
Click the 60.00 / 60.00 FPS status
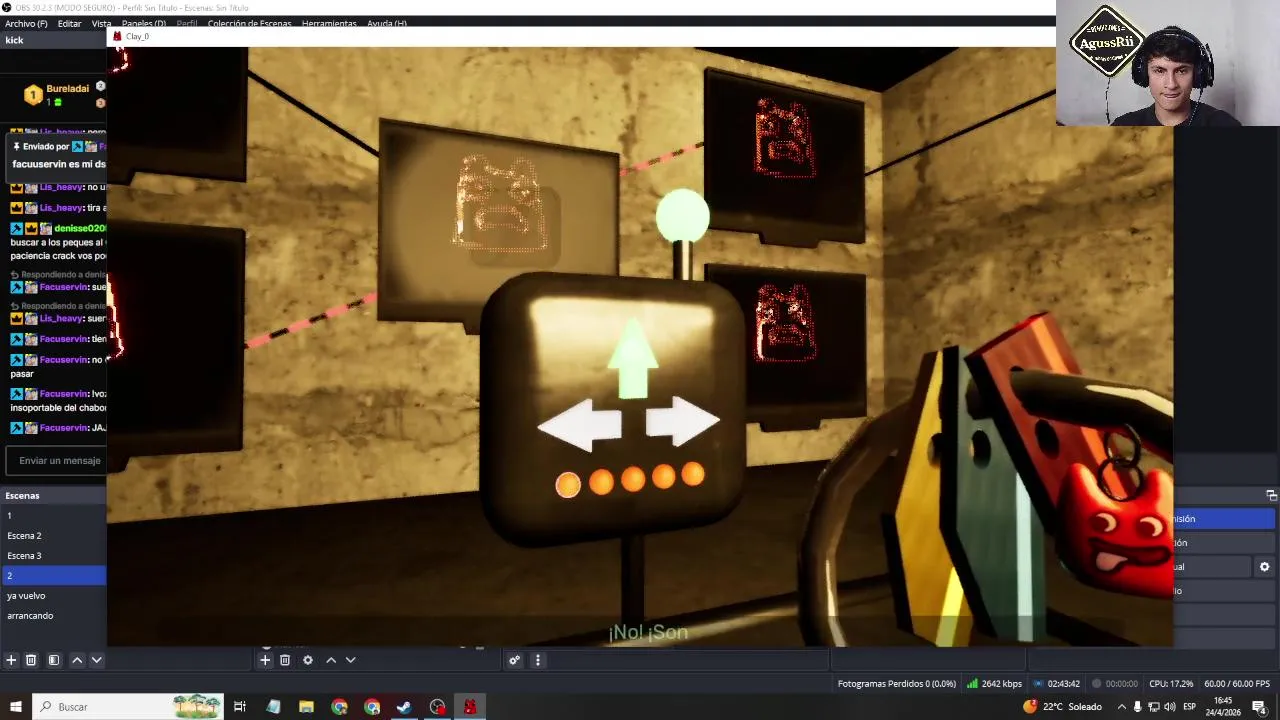click(x=1237, y=684)
